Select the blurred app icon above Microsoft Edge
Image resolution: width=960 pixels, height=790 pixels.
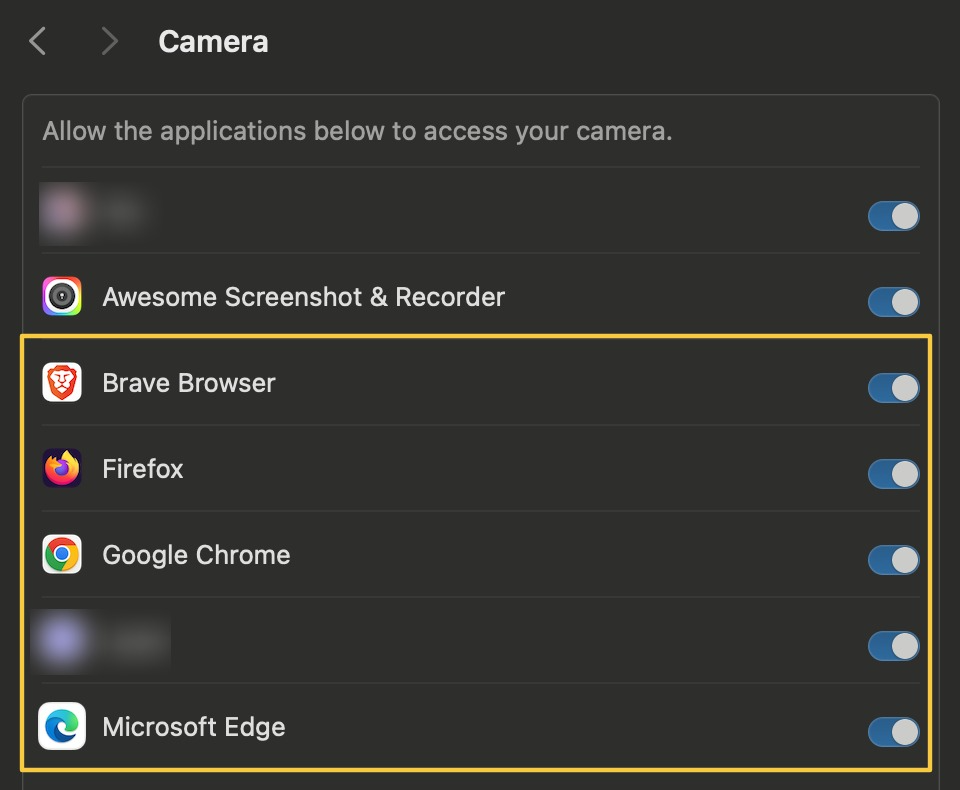pyautogui.click(x=62, y=641)
